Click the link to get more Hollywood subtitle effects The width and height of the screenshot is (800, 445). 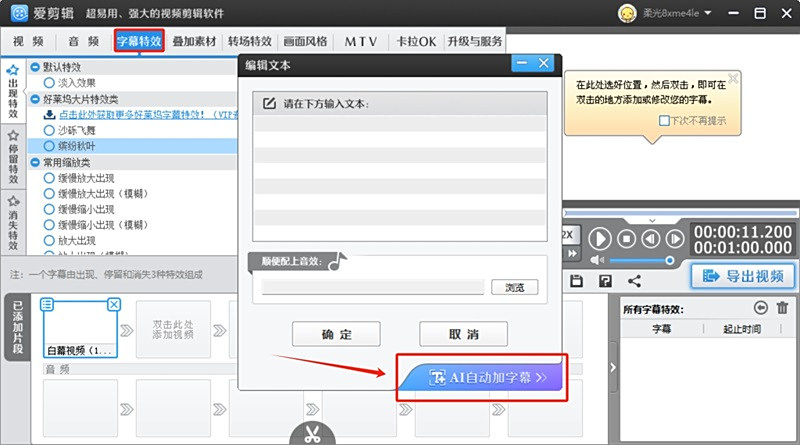tap(148, 115)
